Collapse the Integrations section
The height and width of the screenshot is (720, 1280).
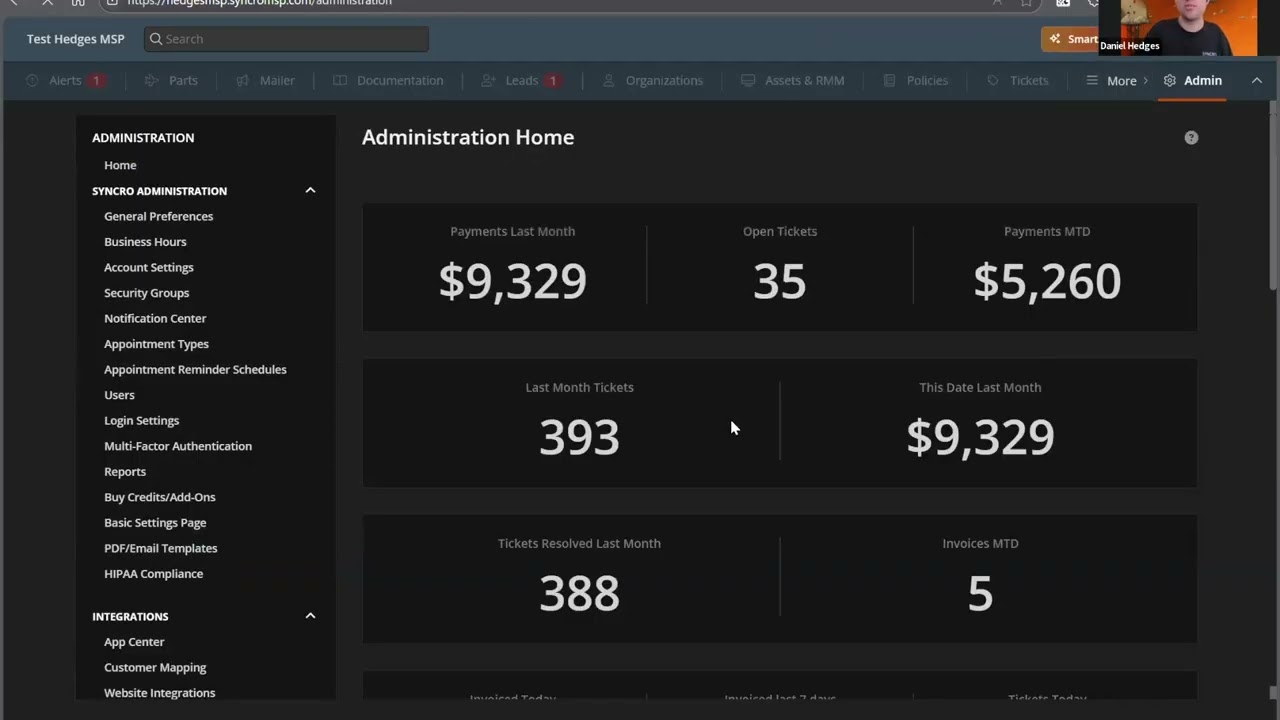click(310, 616)
